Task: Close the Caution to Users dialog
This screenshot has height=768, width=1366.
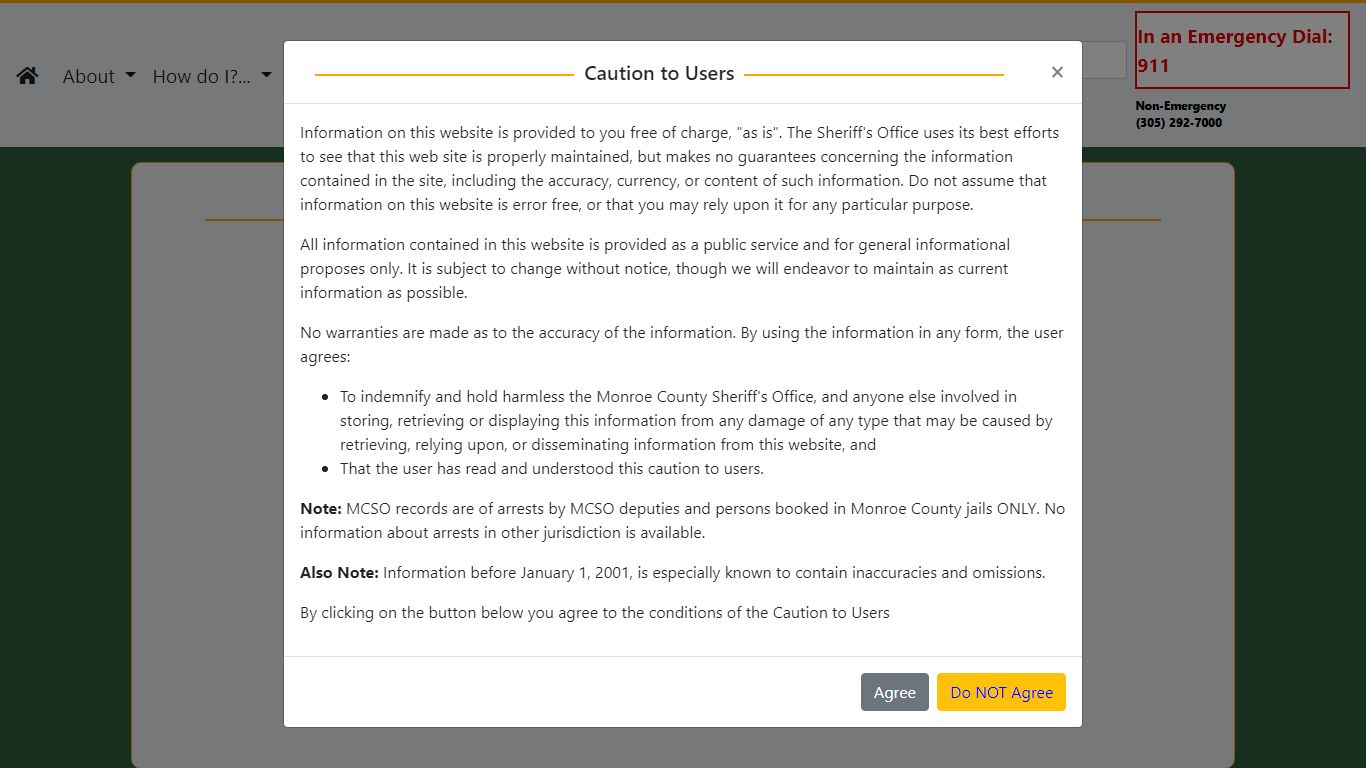Action: [1057, 72]
